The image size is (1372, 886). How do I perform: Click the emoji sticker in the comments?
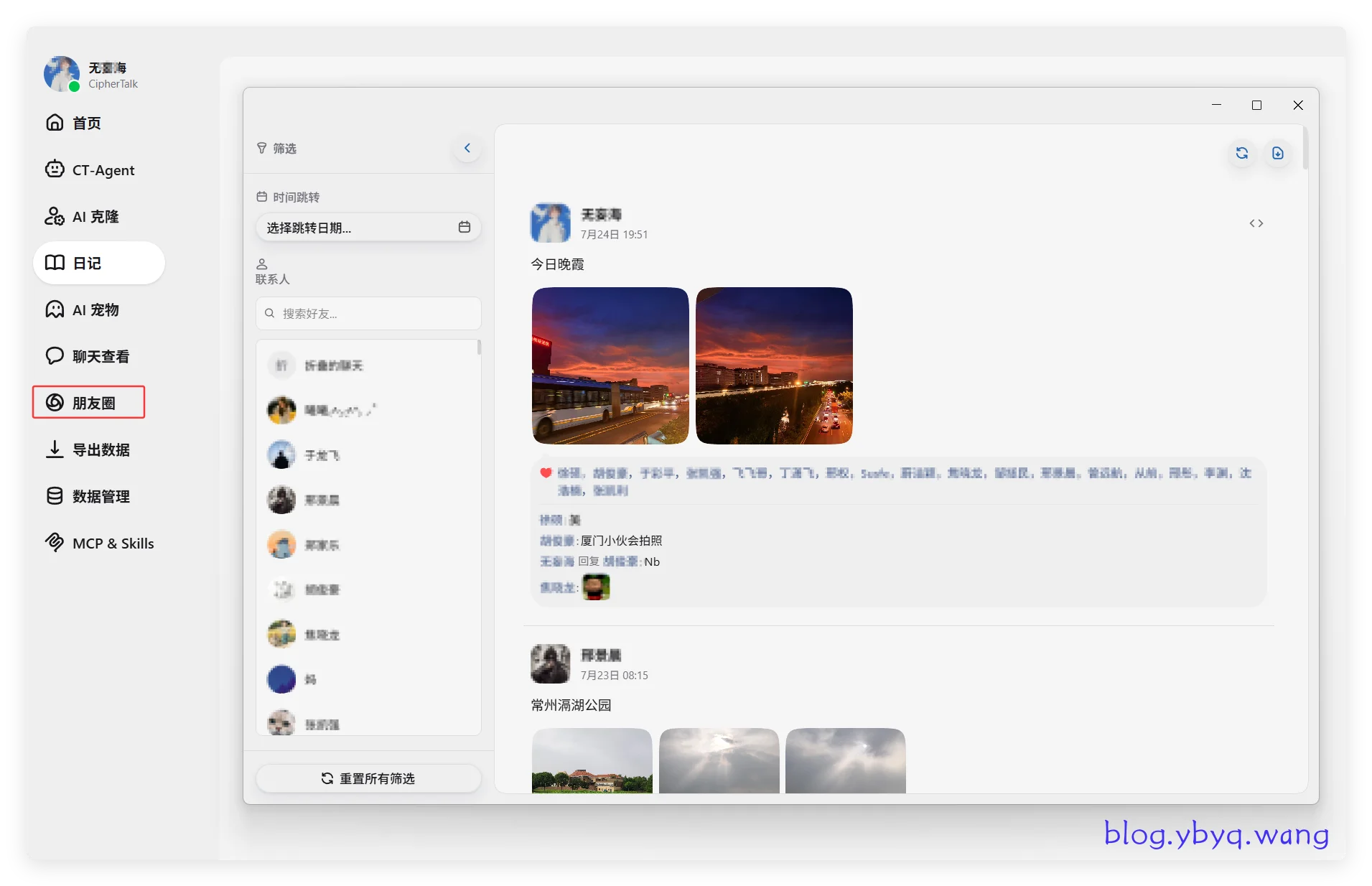click(596, 587)
